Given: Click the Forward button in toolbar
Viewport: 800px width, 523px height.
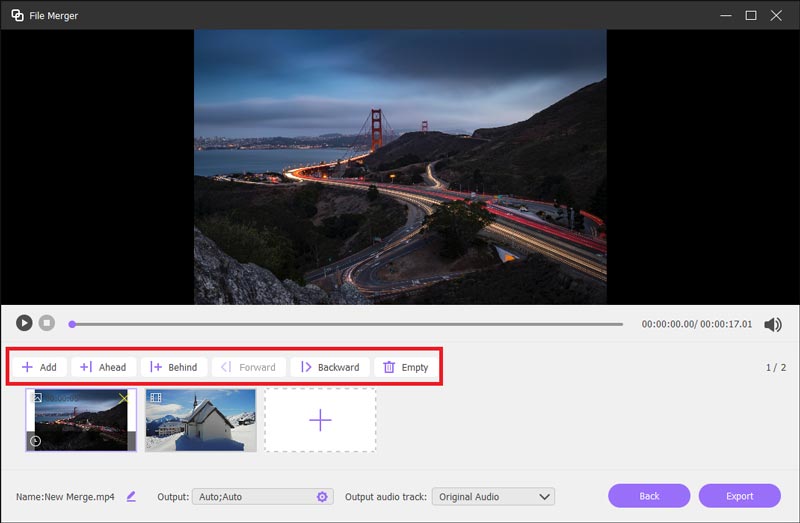Looking at the screenshot, I should point(248,367).
